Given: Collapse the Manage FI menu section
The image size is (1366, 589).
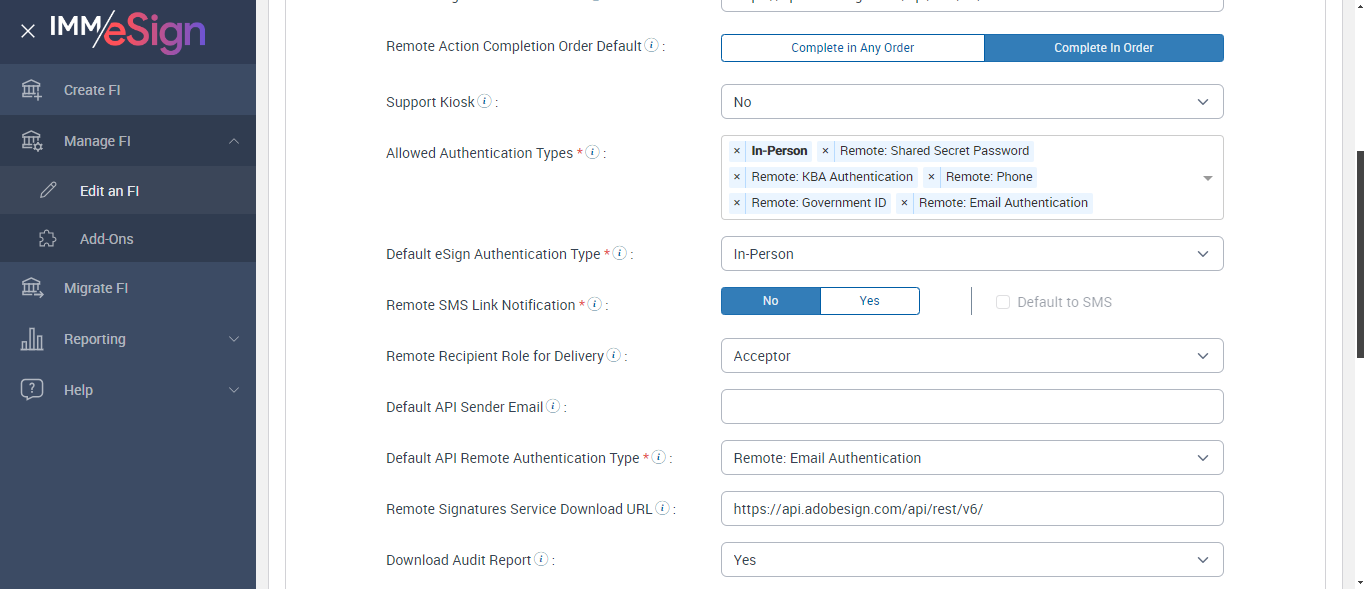Looking at the screenshot, I should click(x=233, y=141).
